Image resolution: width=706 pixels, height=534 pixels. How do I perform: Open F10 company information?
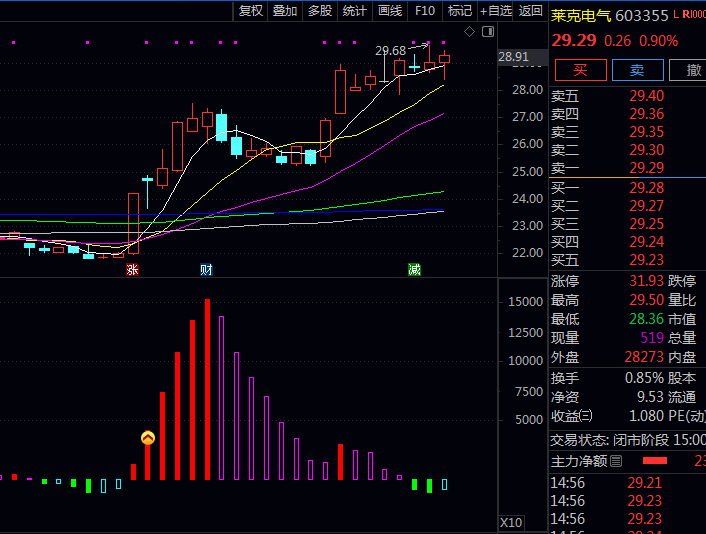click(425, 11)
